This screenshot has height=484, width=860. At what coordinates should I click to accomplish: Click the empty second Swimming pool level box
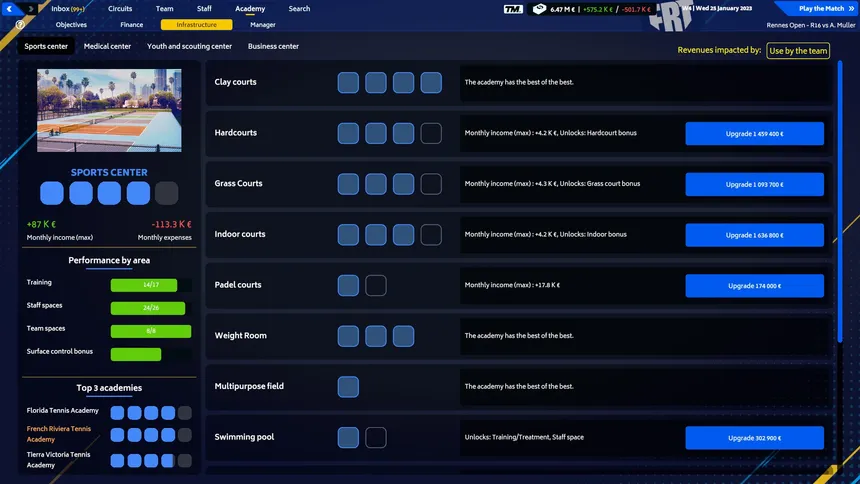click(x=376, y=437)
